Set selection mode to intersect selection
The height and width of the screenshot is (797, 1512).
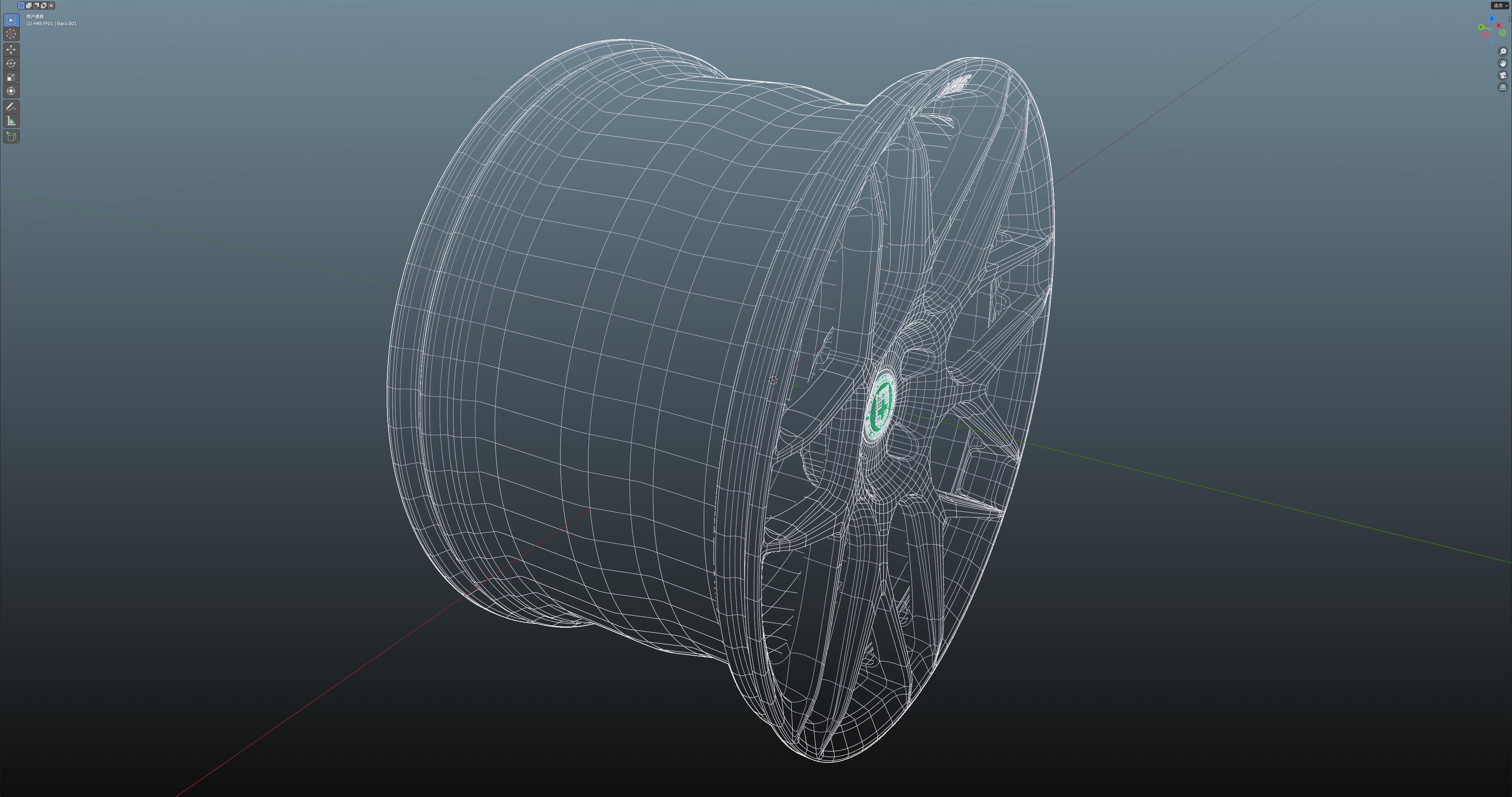point(52,5)
